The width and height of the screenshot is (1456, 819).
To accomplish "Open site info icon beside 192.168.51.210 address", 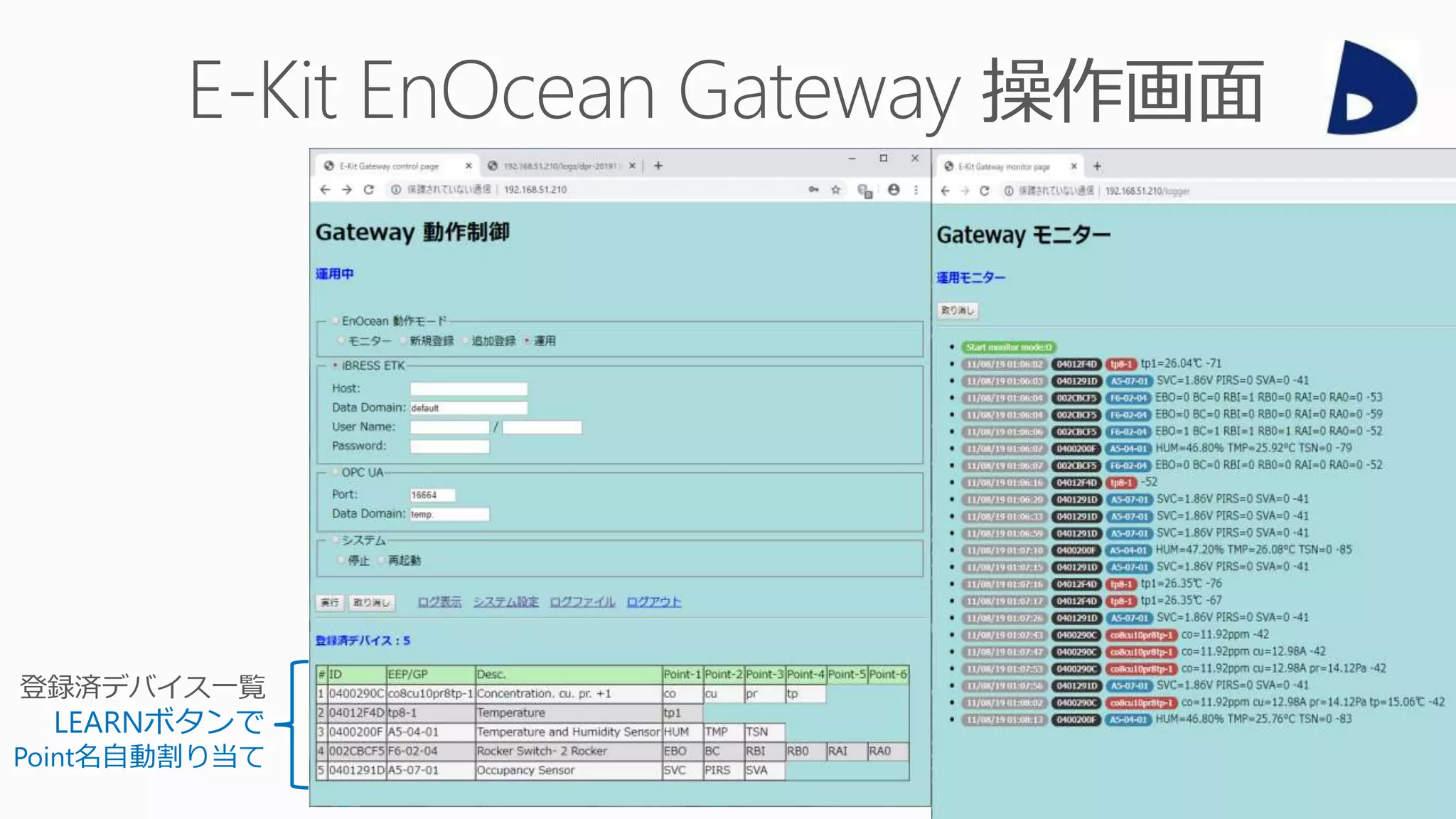I will (396, 190).
